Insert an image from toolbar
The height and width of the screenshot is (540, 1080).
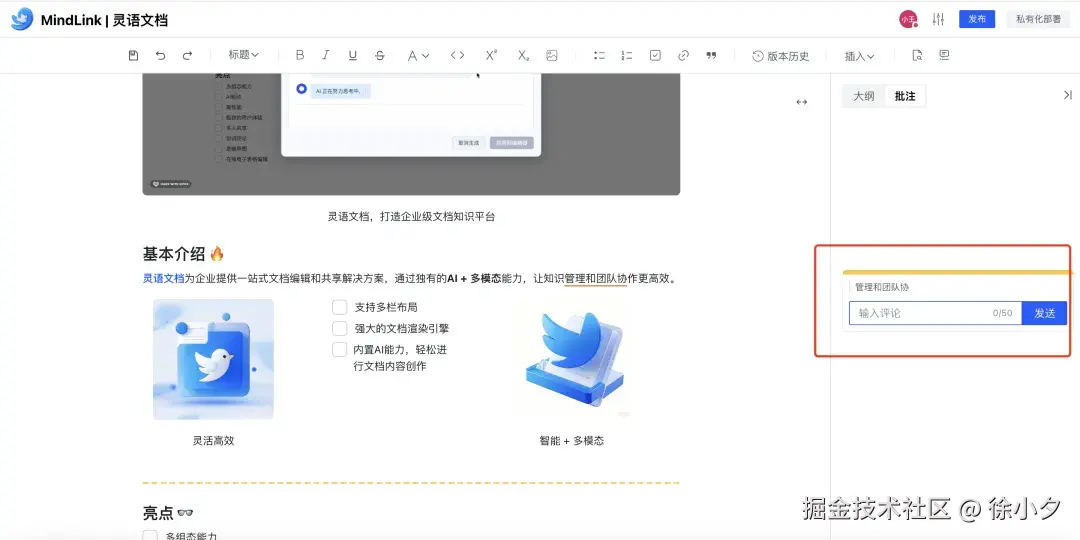pos(552,56)
